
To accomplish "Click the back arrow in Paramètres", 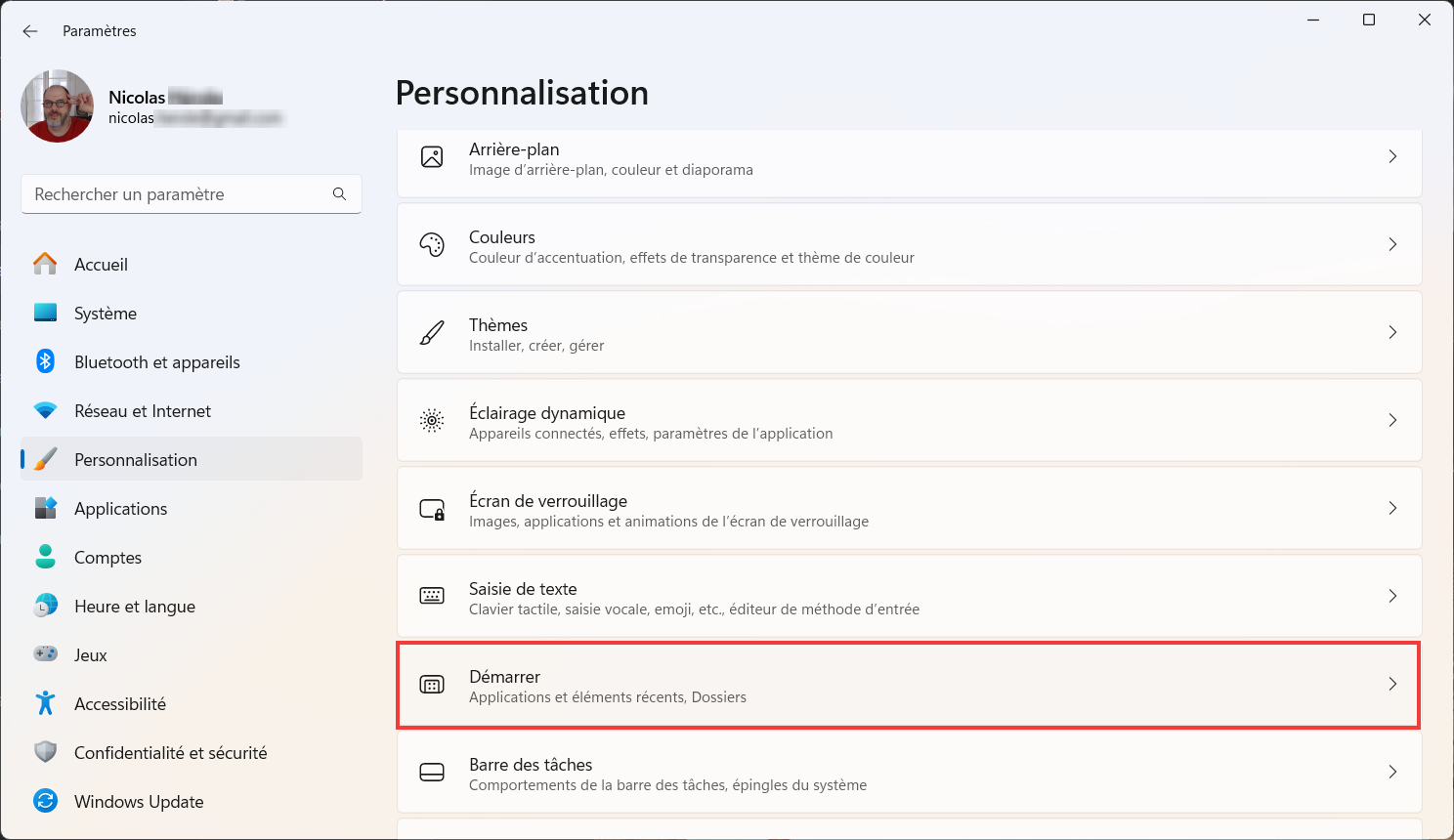I will click(x=30, y=31).
